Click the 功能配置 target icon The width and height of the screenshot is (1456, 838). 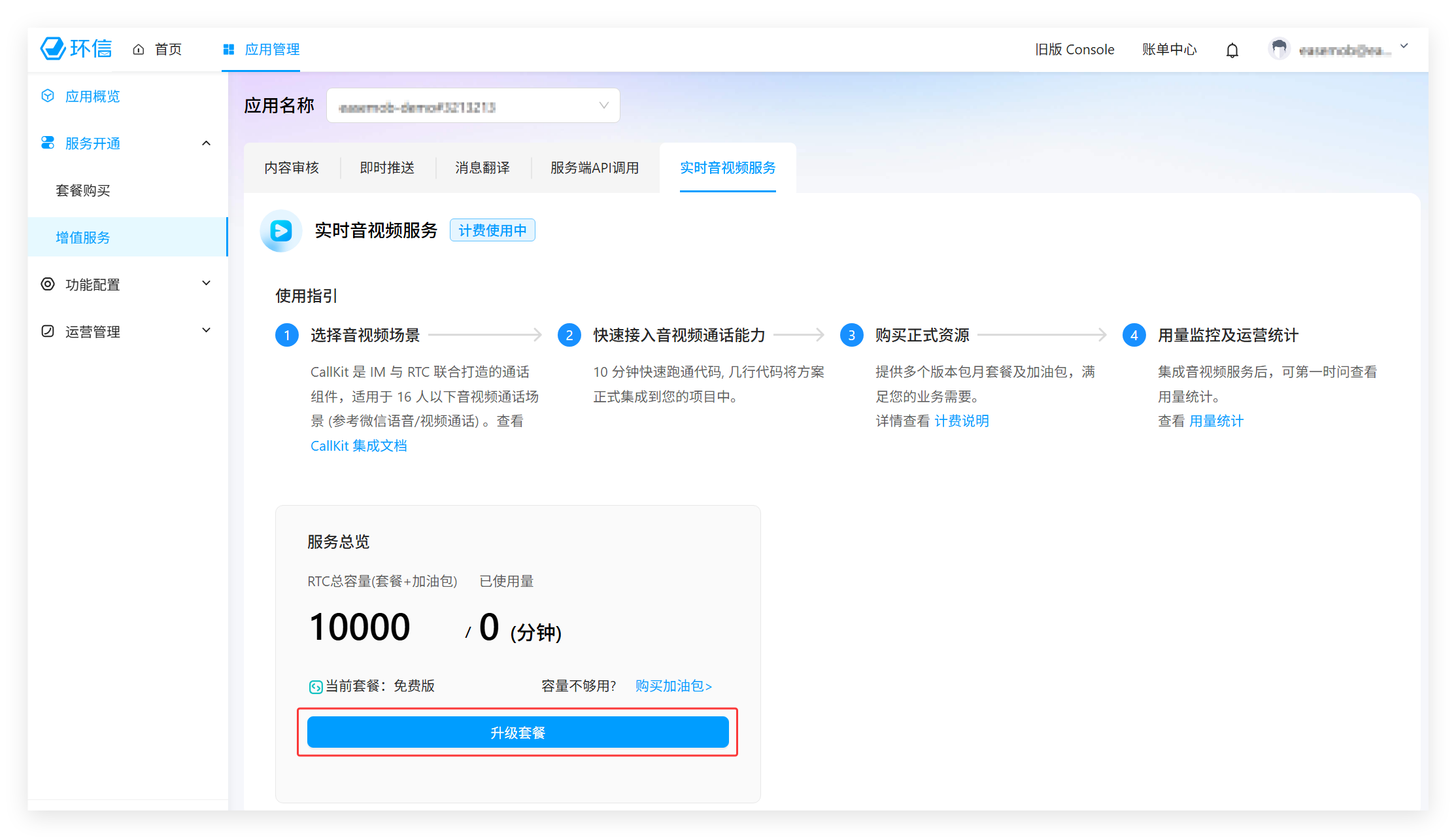tap(48, 285)
